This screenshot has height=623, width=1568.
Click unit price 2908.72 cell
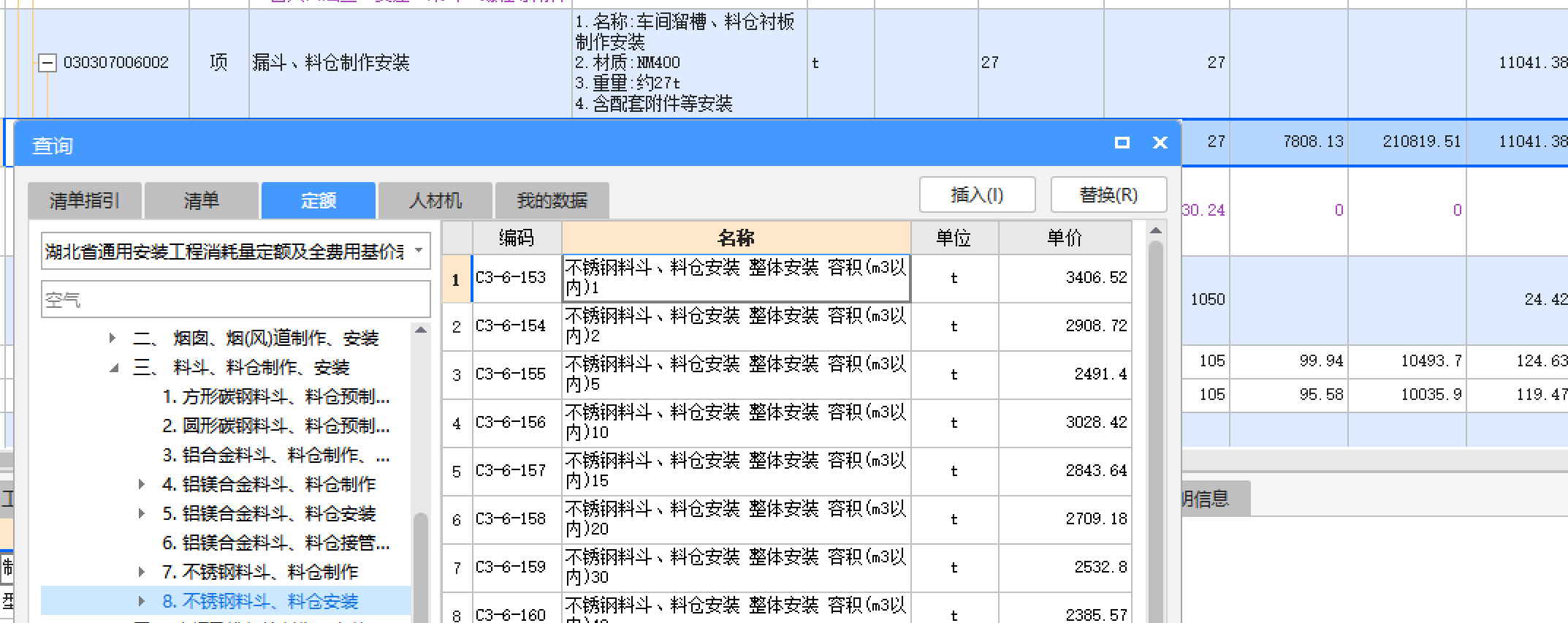click(x=1065, y=326)
